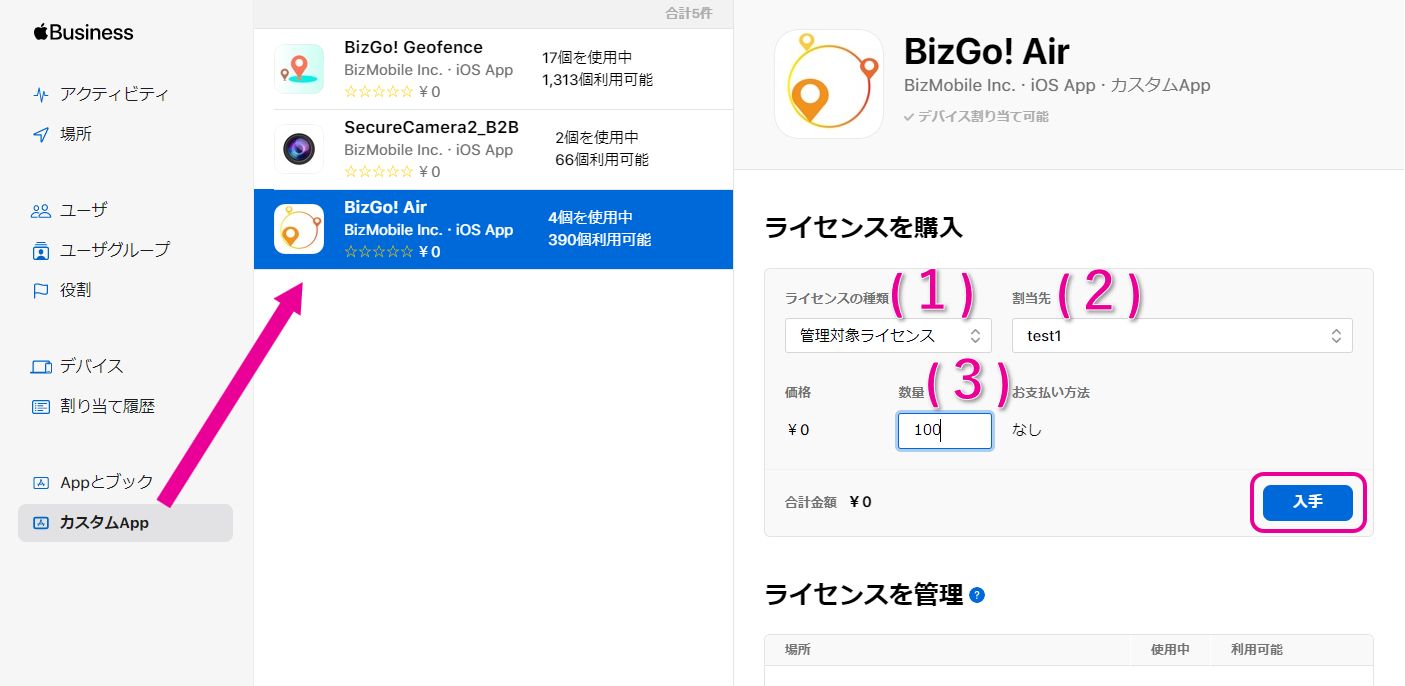Open the ライセンスの種類 dropdown
1405x686 pixels.
pyautogui.click(x=888, y=336)
